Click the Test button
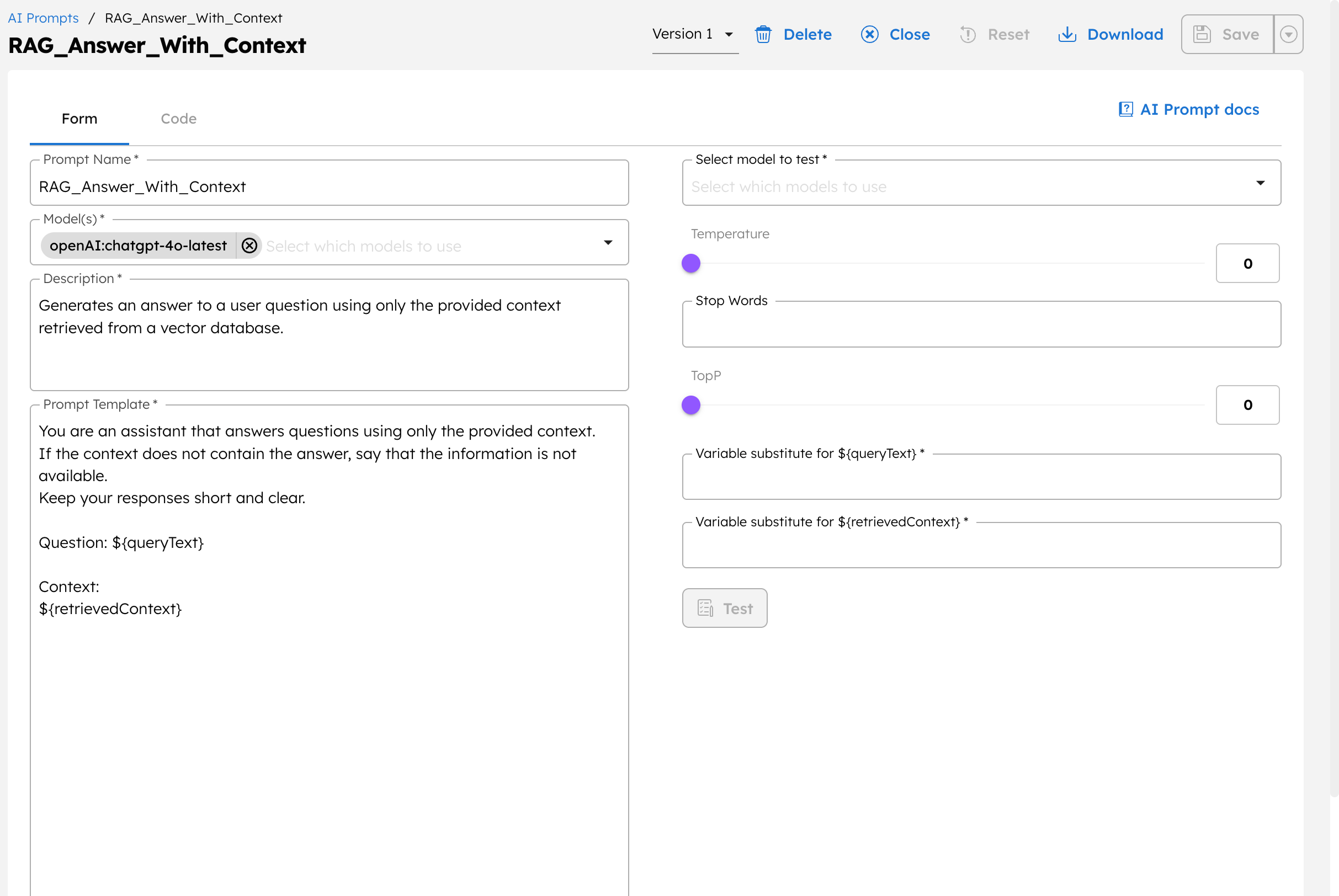Screen dimensions: 1339x896 tap(725, 607)
